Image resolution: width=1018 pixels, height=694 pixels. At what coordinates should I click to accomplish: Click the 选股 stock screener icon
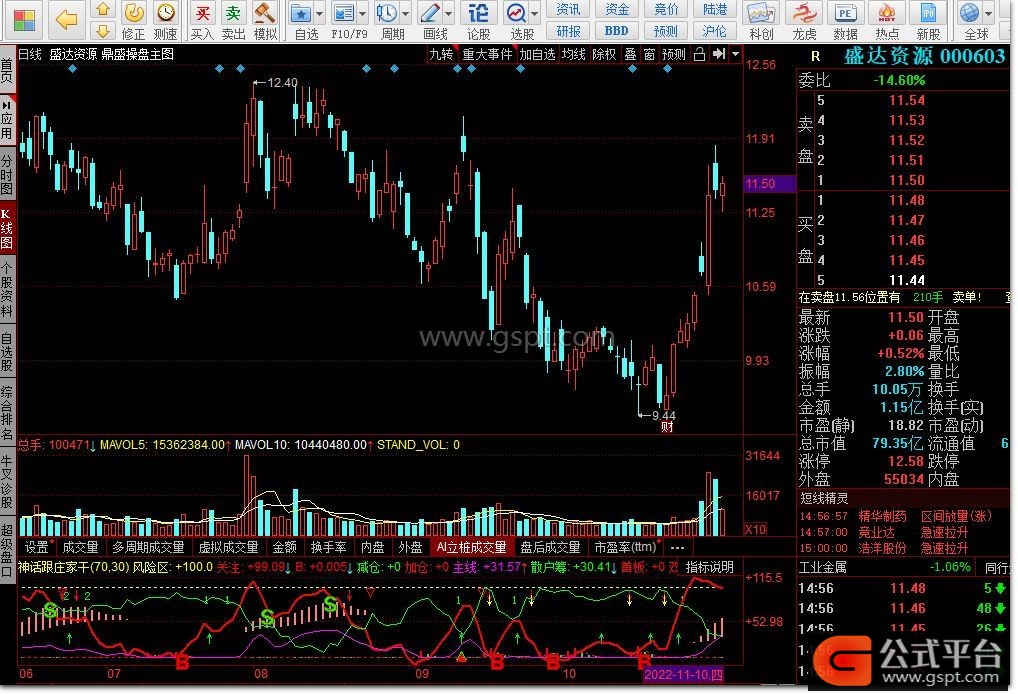coord(517,12)
